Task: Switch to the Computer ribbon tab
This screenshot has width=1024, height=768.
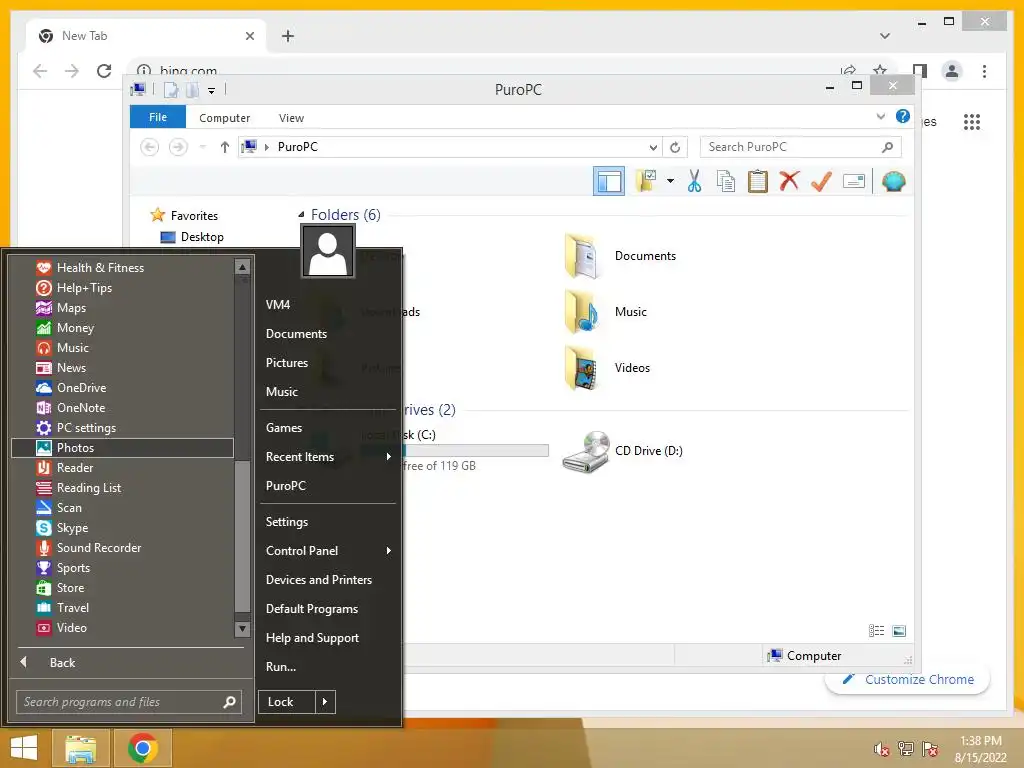Action: point(225,118)
